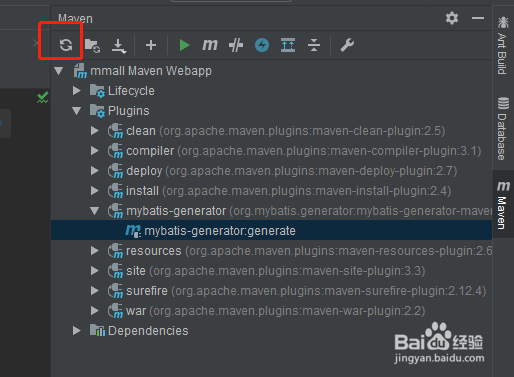The image size is (514, 377).
Task: Select the surefire plugin row
Action: (271, 291)
